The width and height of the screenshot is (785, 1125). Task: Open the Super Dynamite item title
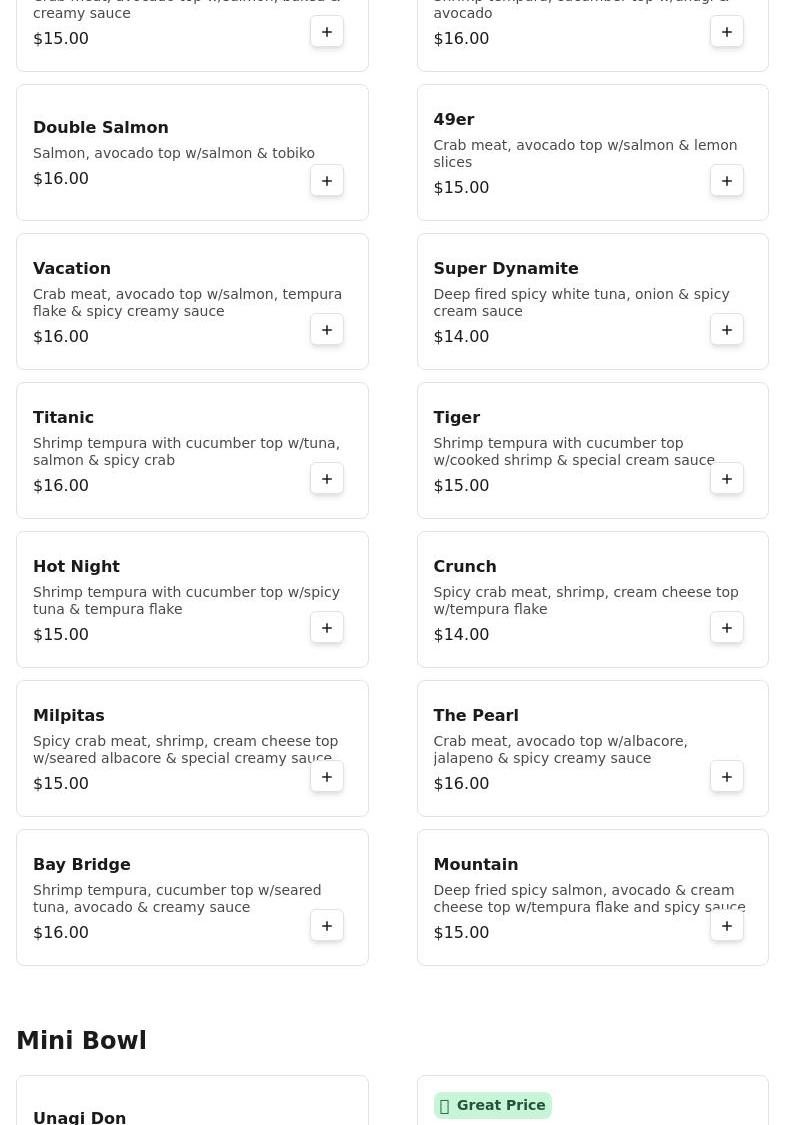click(x=505, y=269)
